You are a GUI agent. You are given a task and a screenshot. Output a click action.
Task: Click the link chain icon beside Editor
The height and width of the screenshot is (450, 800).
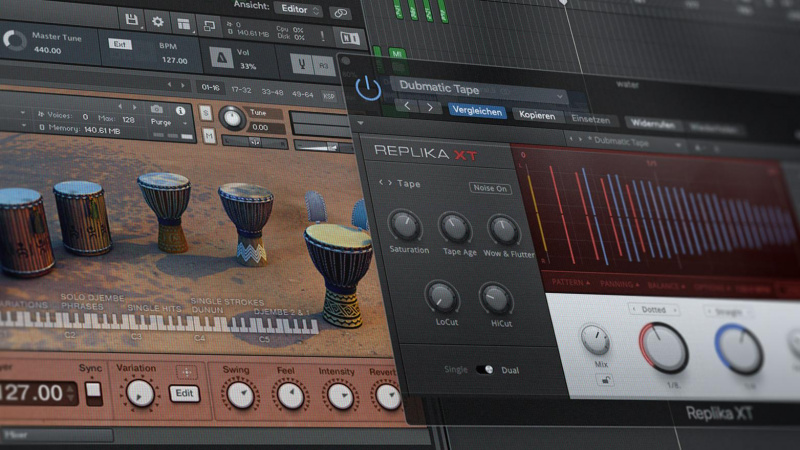click(x=340, y=14)
